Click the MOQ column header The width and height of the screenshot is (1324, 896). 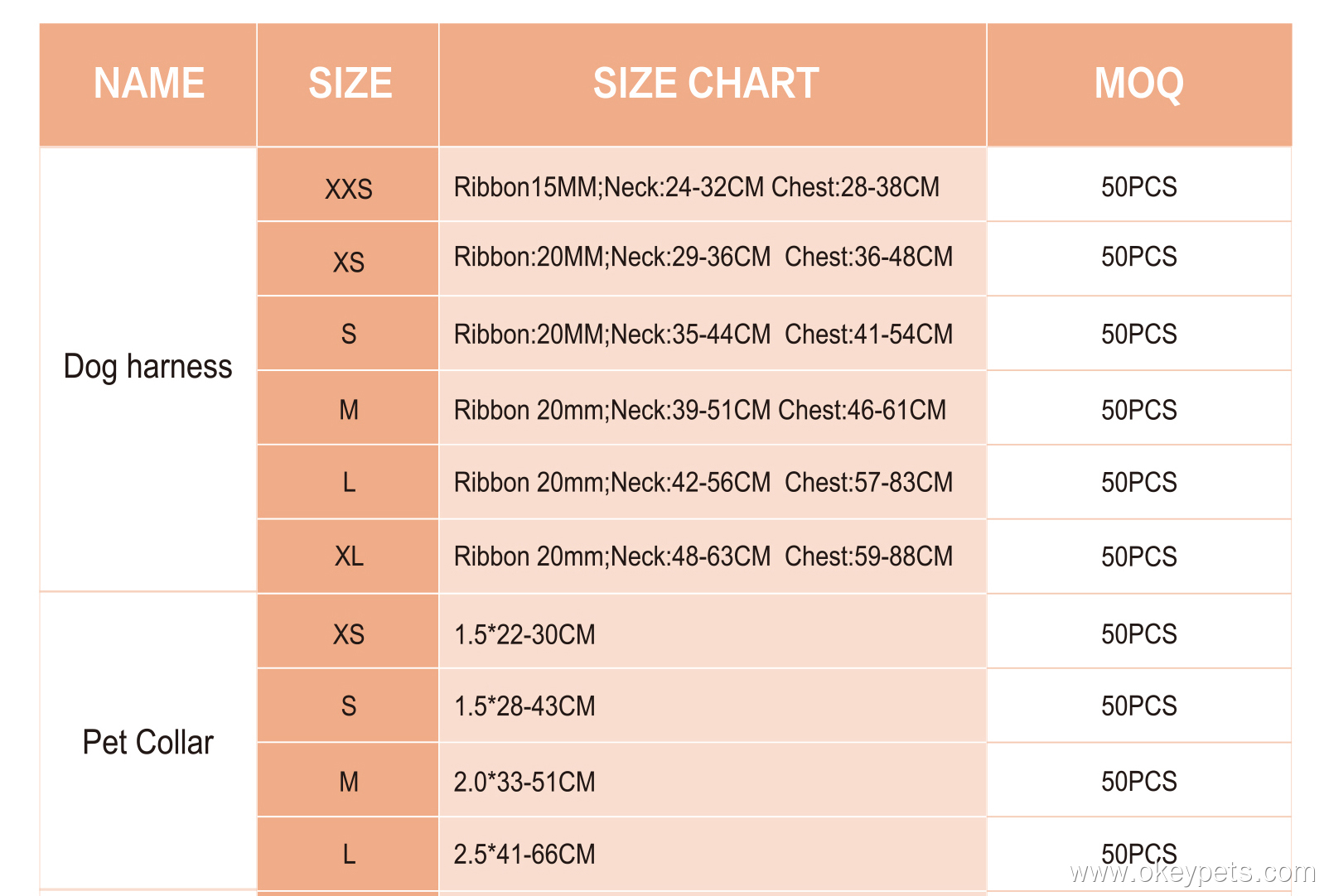(1138, 84)
